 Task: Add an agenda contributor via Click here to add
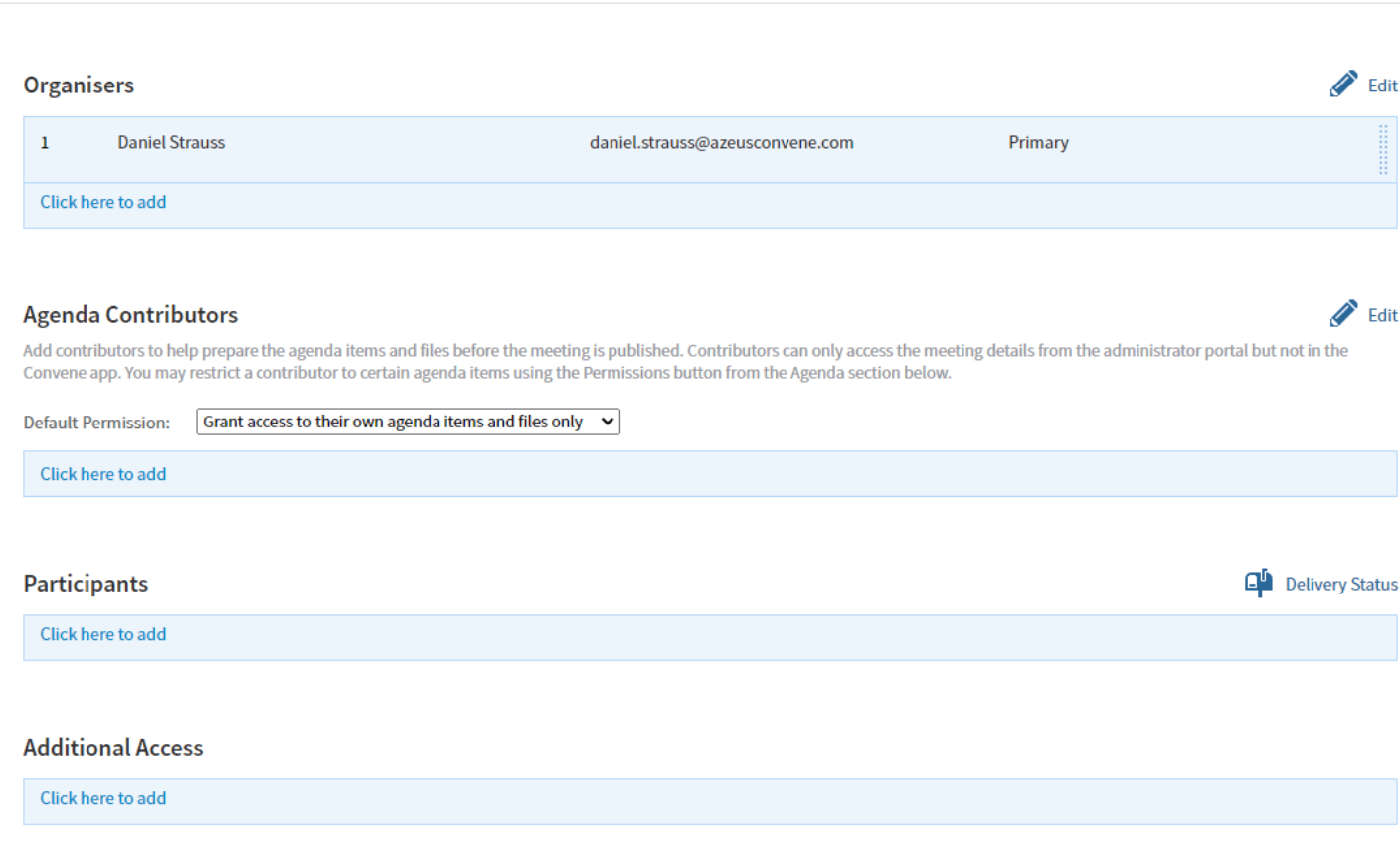pyautogui.click(x=103, y=474)
